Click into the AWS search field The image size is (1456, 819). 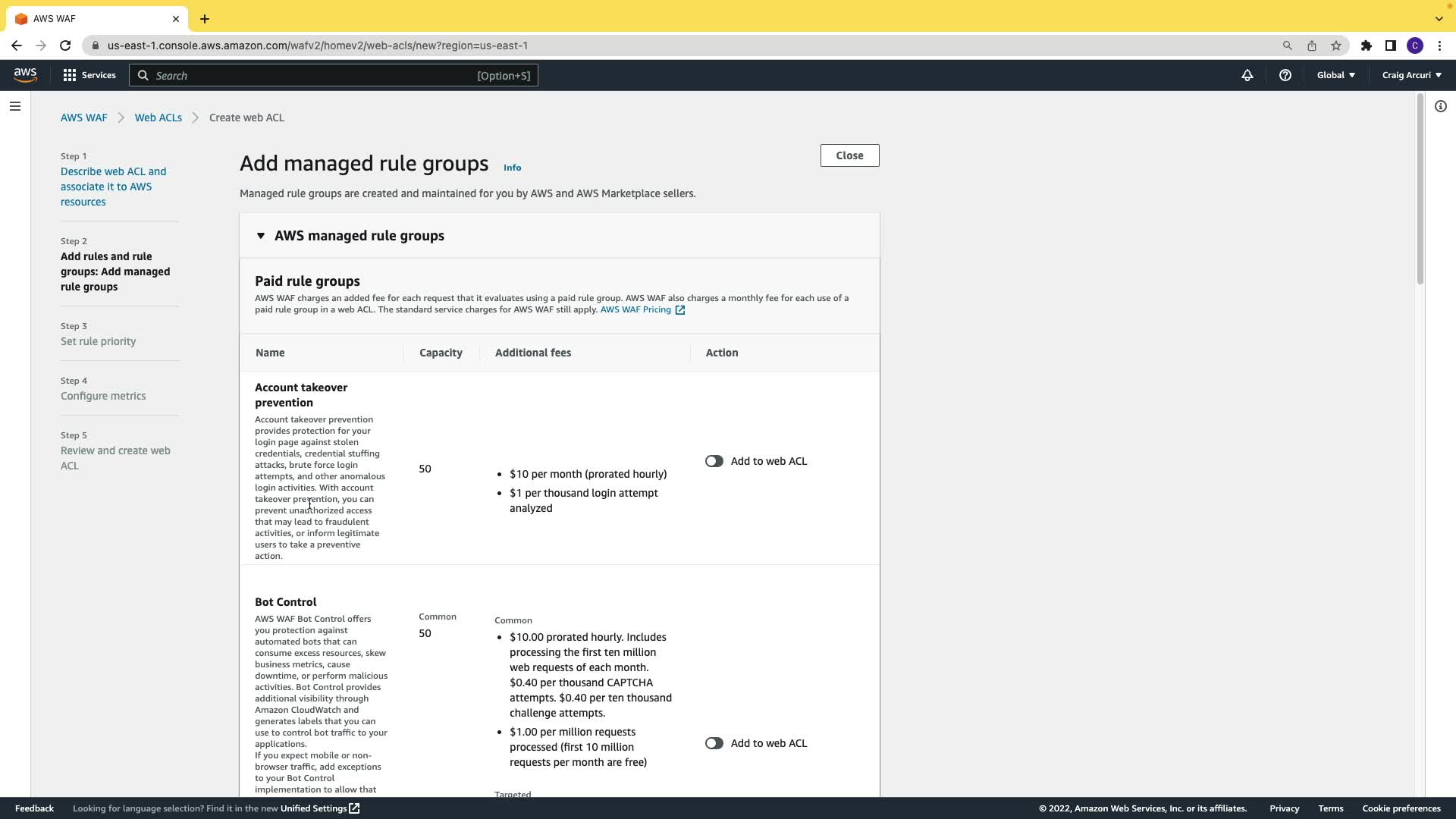(311, 76)
